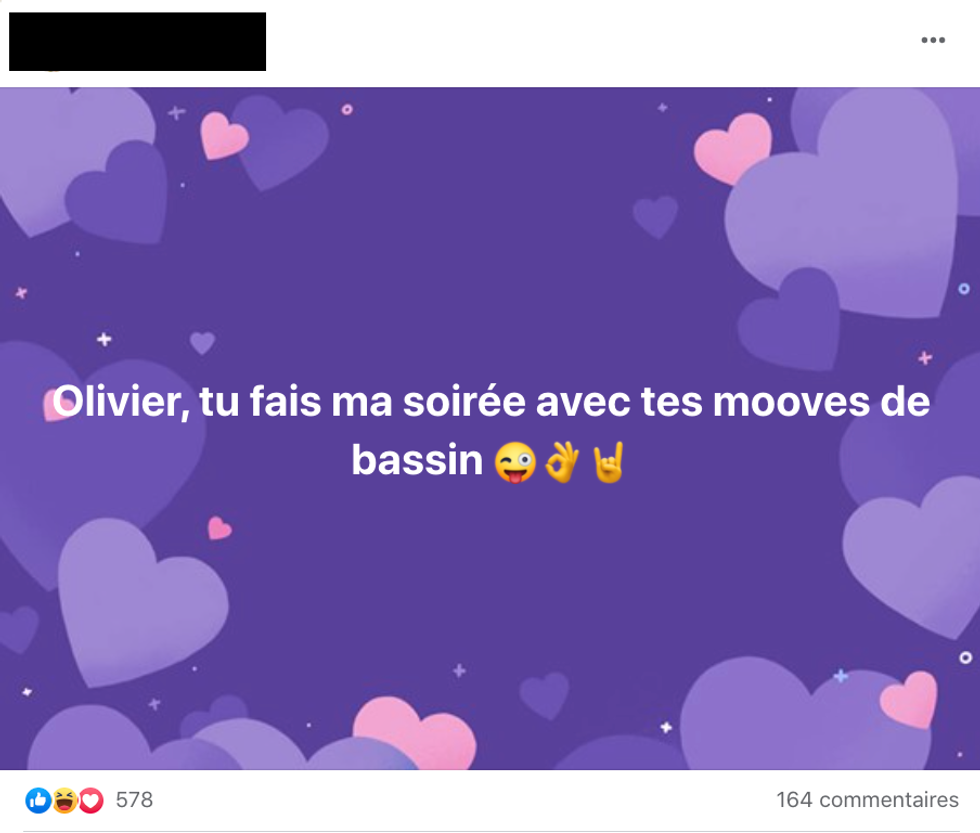This screenshot has height=833, width=980.
Task: Click the plain purple background above the text
Action: [x=488, y=250]
